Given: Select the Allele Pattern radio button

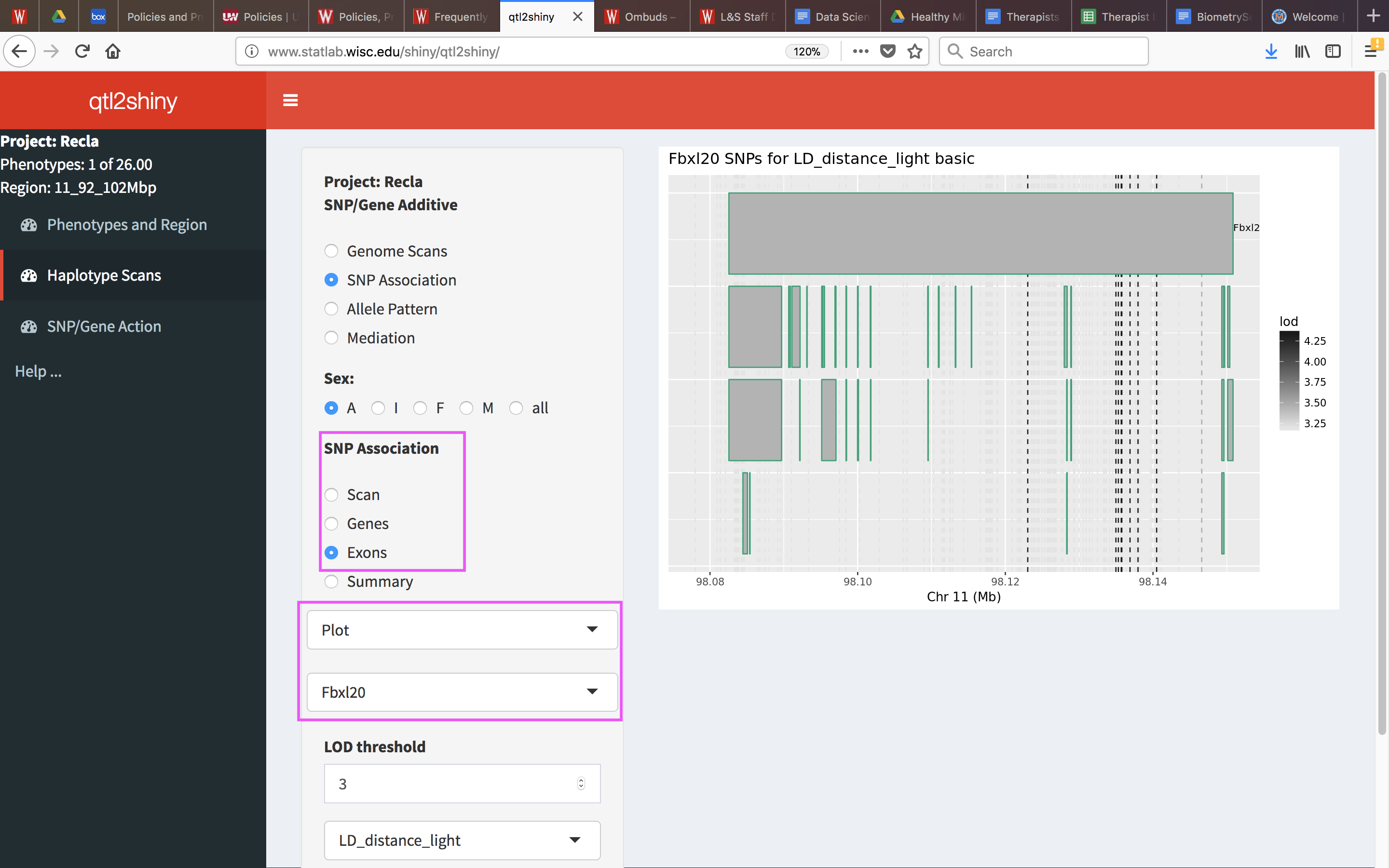Looking at the screenshot, I should (331, 309).
